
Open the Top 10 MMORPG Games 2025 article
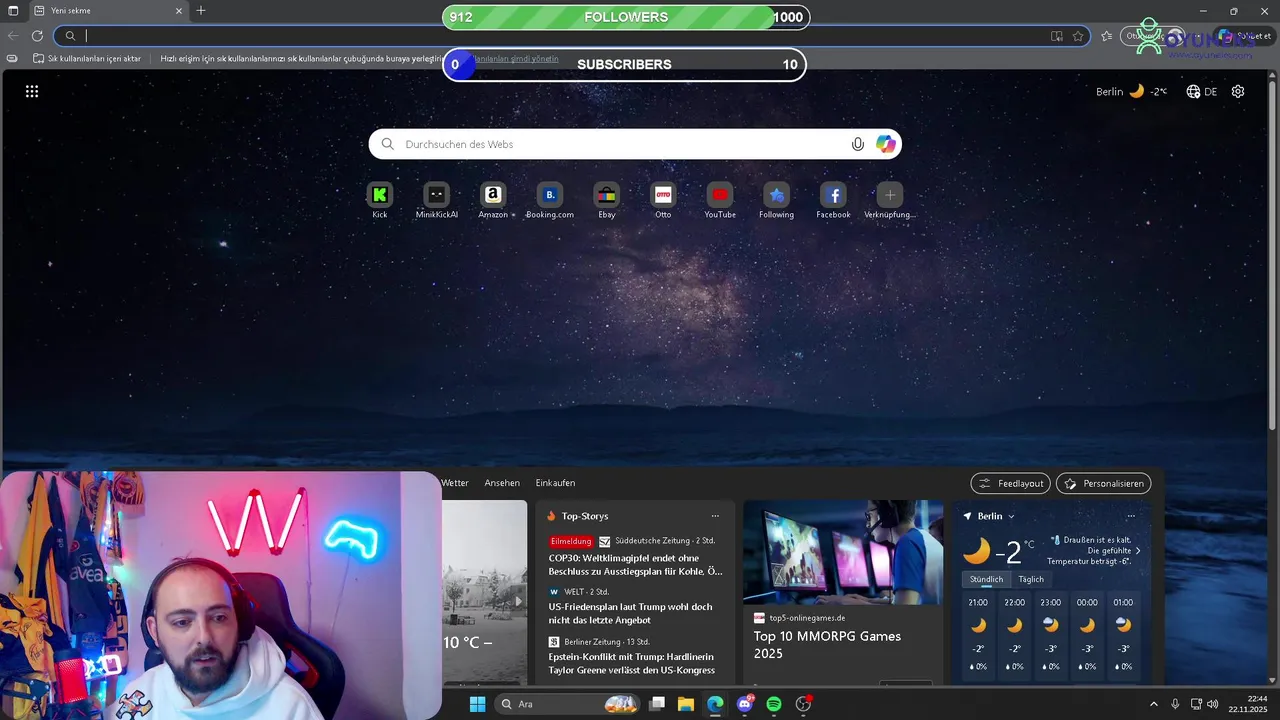pyautogui.click(x=827, y=645)
